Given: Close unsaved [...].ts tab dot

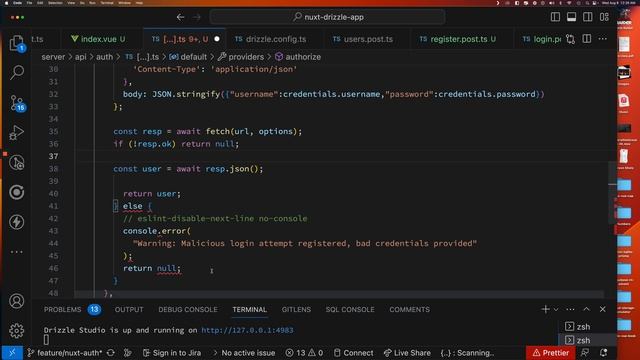Looking at the screenshot, I should [x=217, y=39].
